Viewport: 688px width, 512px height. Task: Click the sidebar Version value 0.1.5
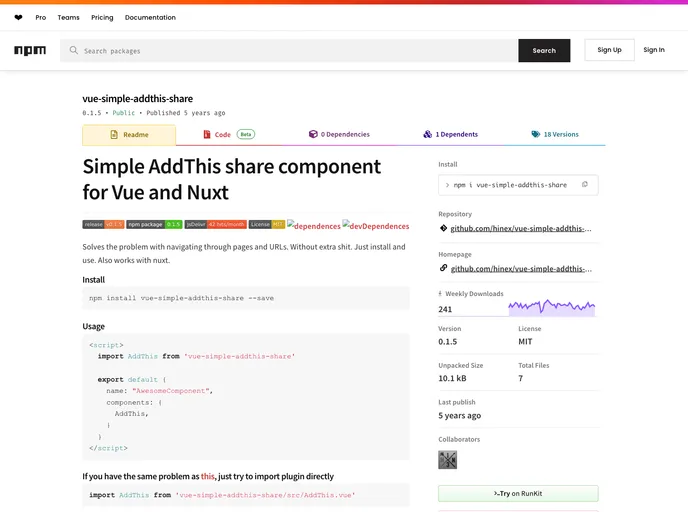point(448,342)
